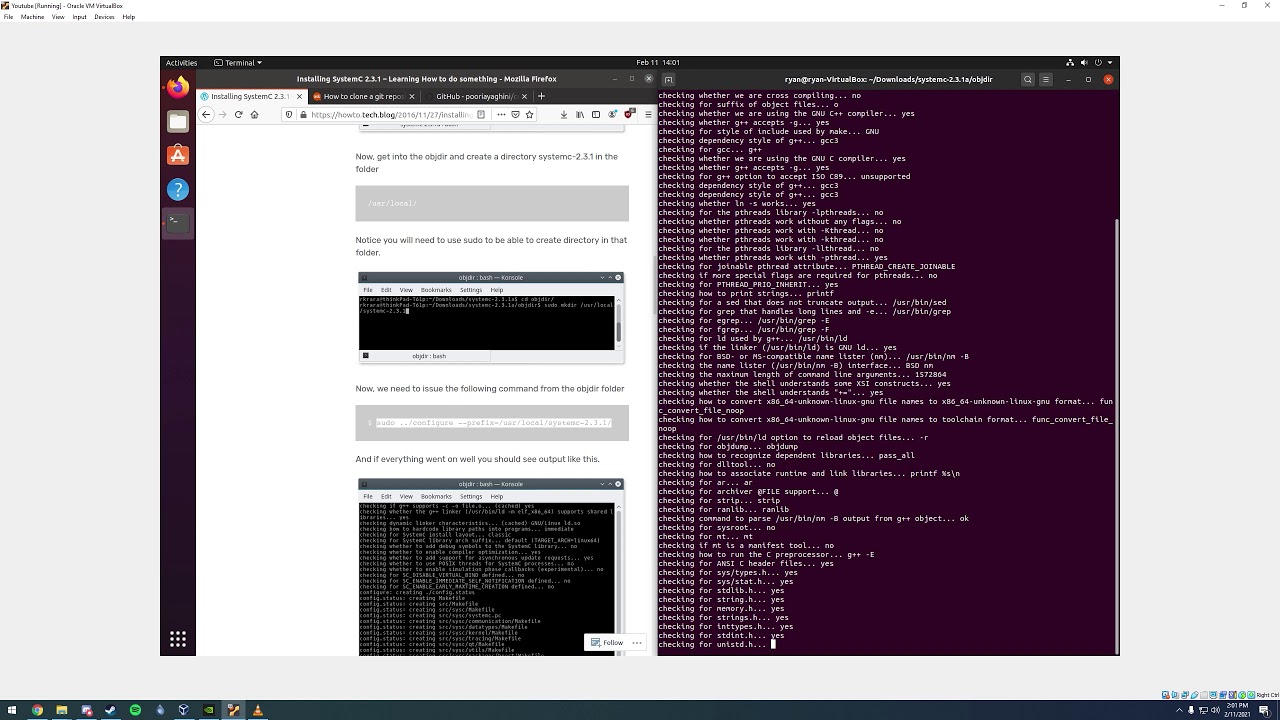
Task: Open the Firefox home page
Action: 254,114
